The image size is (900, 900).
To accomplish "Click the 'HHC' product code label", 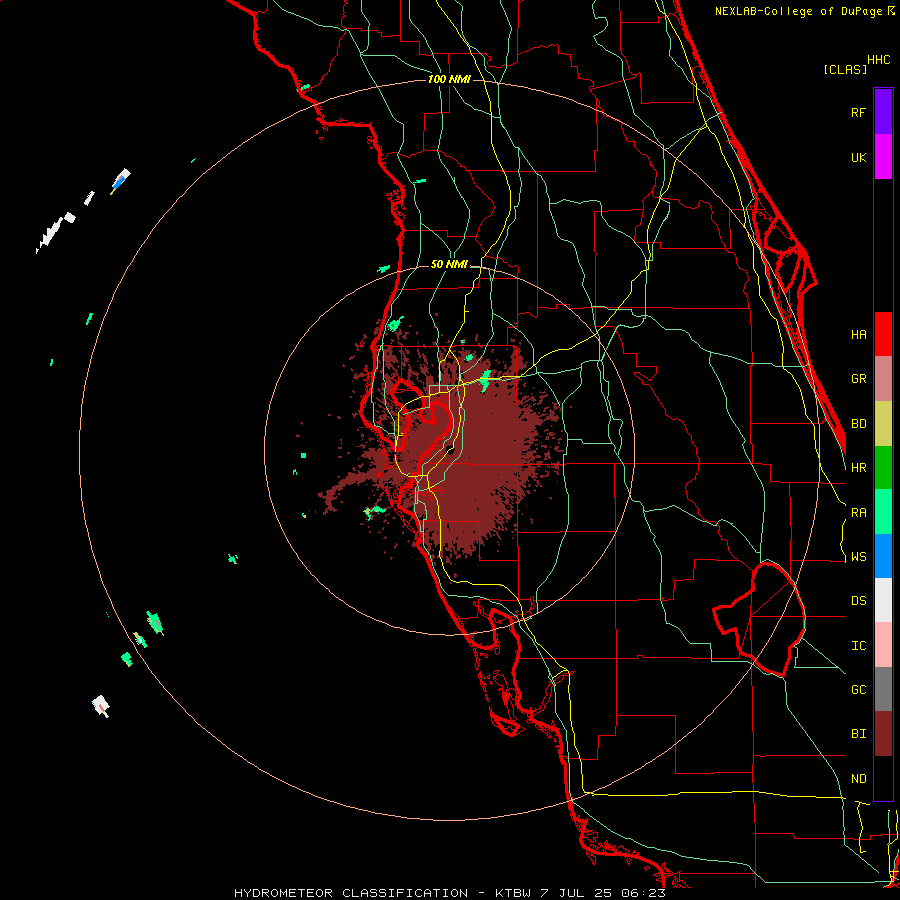I will [879, 60].
